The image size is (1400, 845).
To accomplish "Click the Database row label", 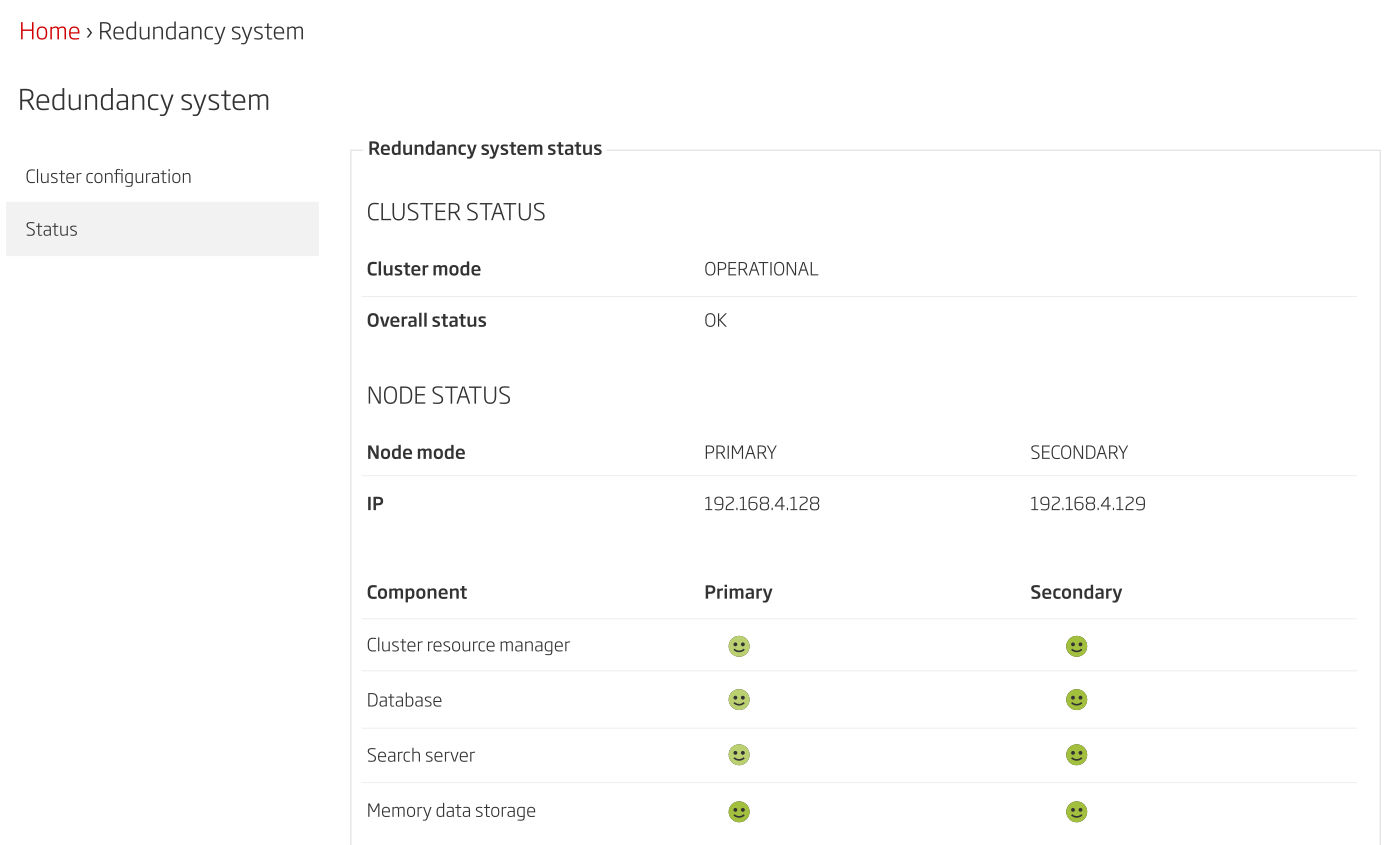I will [x=404, y=700].
